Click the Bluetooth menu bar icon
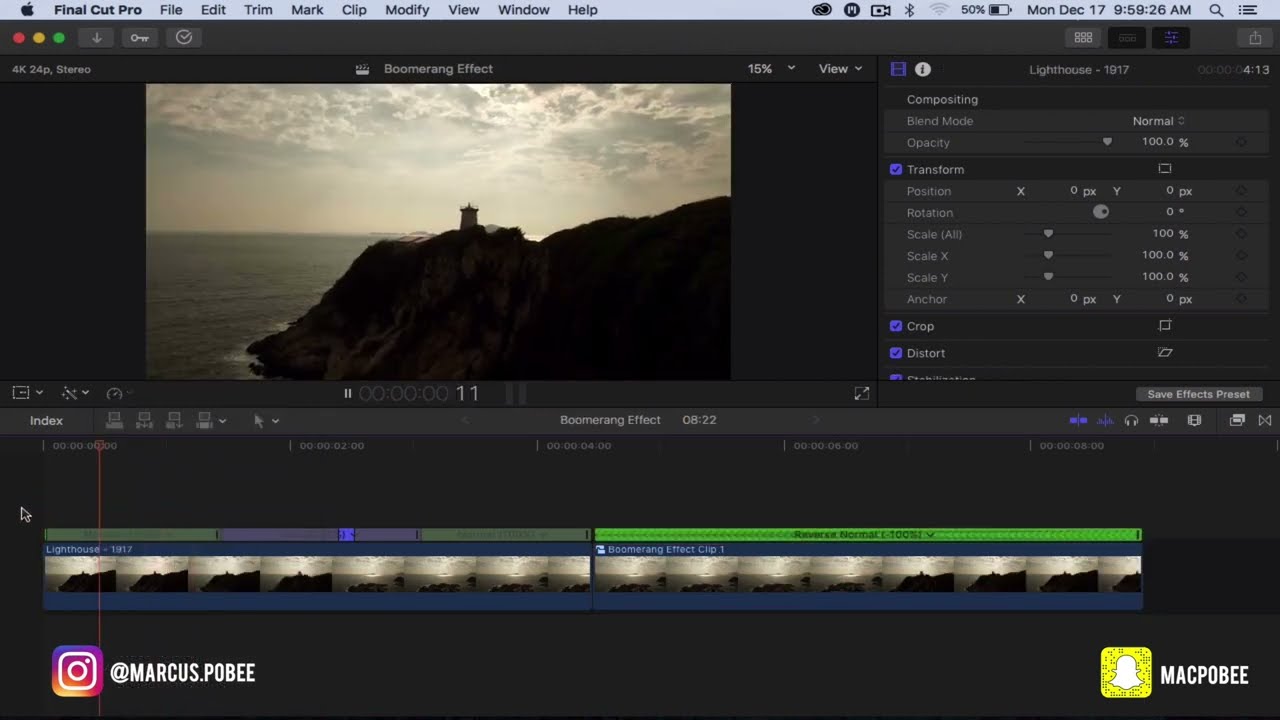Image resolution: width=1280 pixels, height=720 pixels. [x=910, y=10]
